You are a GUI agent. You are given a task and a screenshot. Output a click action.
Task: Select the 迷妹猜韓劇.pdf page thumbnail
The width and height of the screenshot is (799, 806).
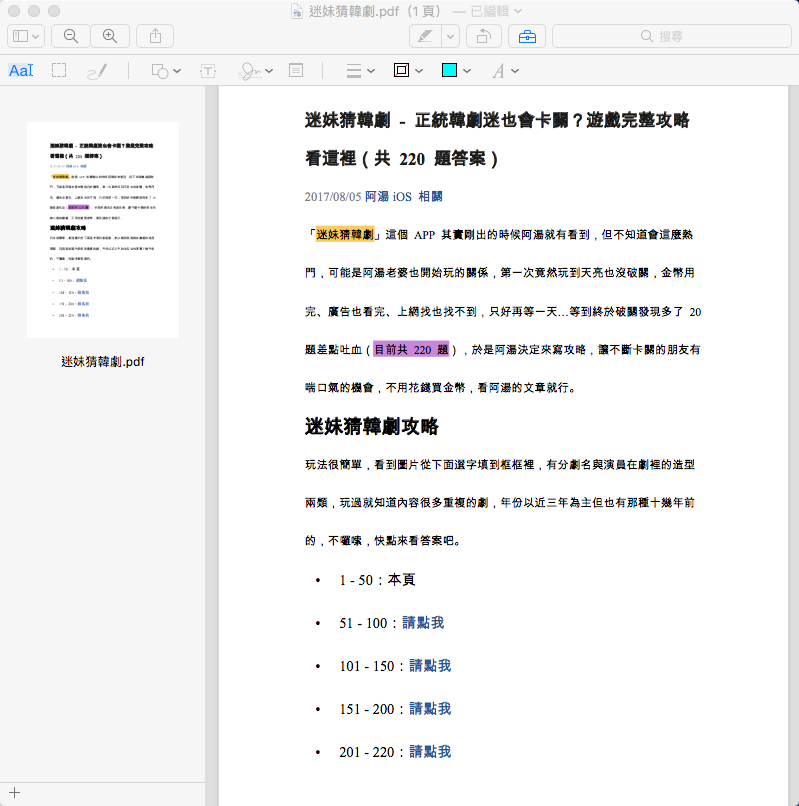tap(102, 230)
